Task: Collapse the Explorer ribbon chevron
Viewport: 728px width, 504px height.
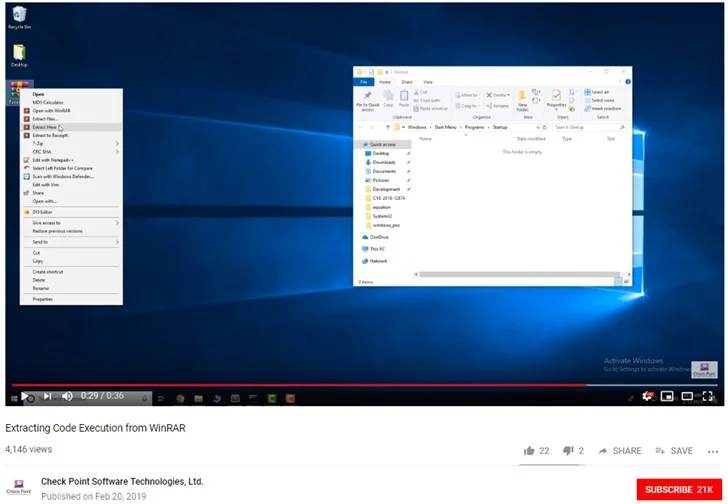Action: (x=621, y=82)
